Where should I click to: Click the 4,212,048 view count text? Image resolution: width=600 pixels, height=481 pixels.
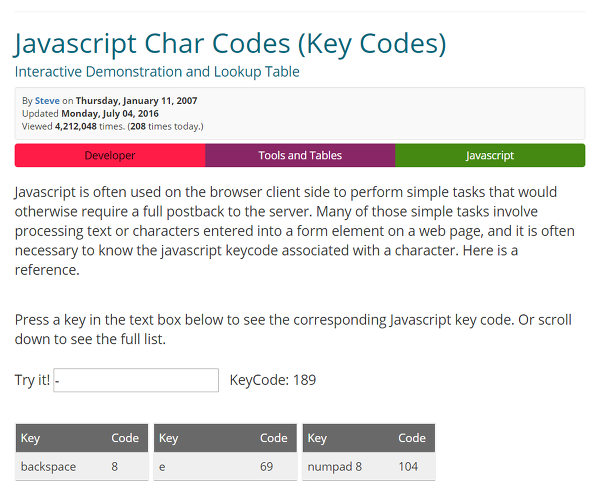pos(76,126)
